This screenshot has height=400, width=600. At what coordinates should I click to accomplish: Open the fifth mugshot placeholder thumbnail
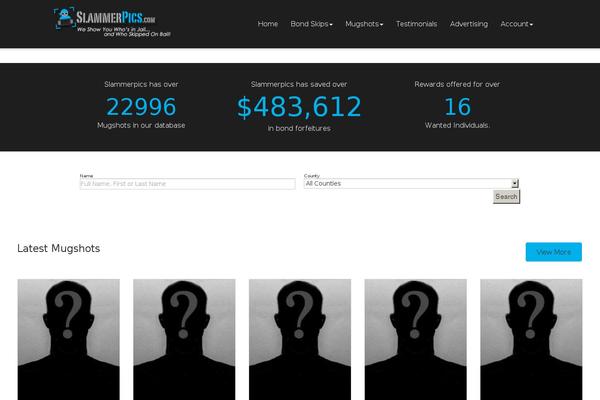click(x=531, y=340)
